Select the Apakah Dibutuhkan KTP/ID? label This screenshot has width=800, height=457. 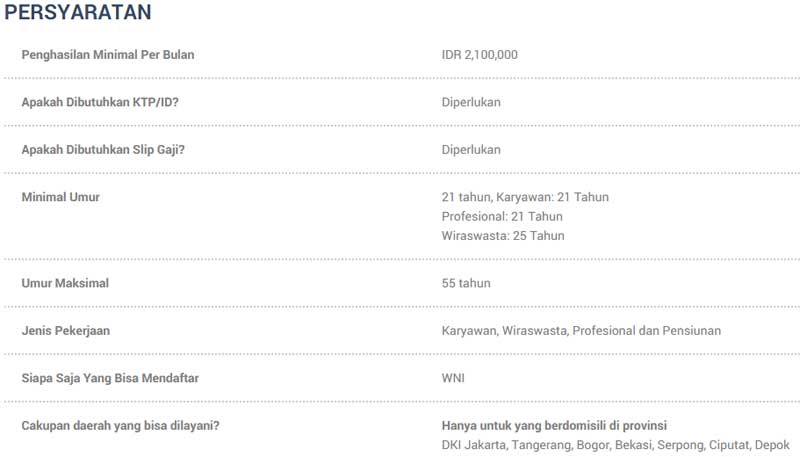coord(100,102)
